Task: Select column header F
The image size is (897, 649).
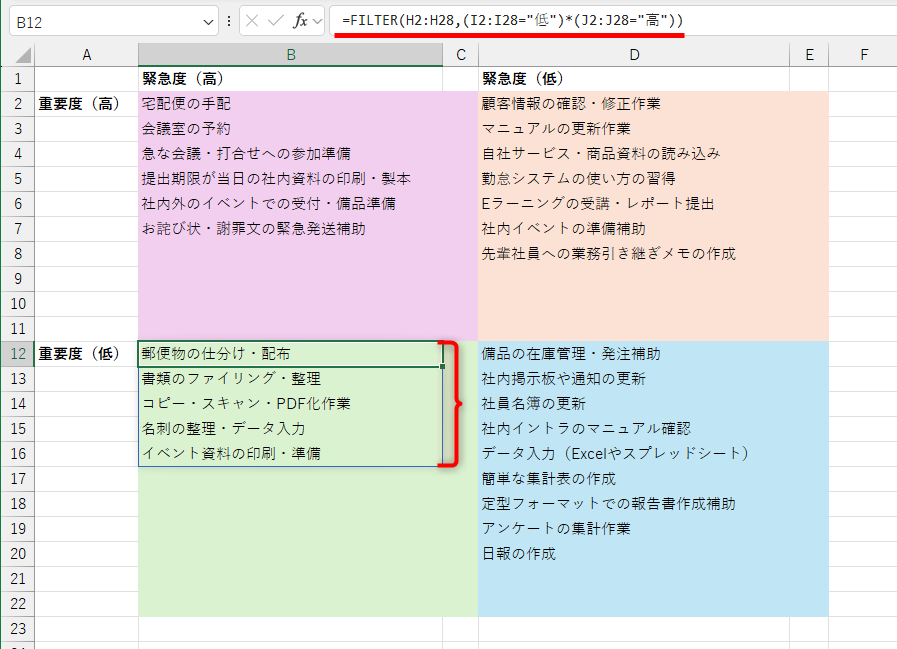Action: tap(862, 54)
